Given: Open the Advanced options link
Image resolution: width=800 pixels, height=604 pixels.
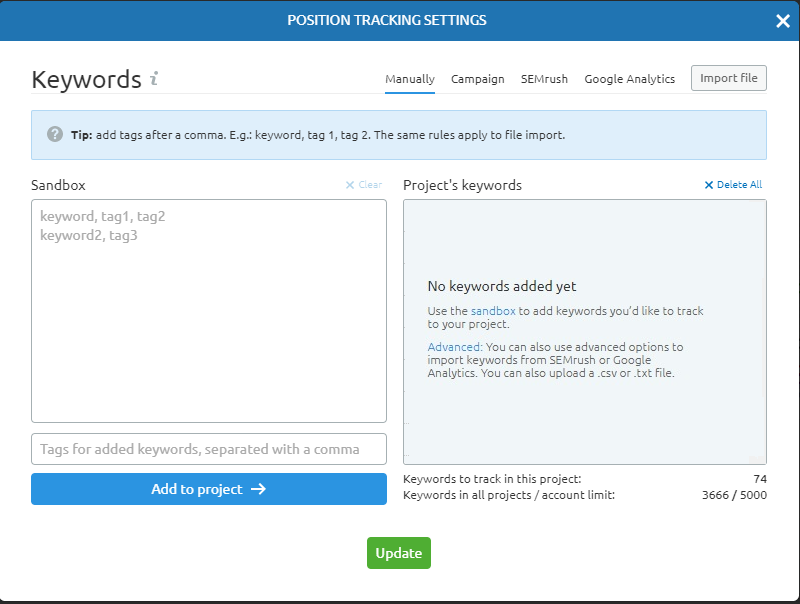Looking at the screenshot, I should click(454, 347).
